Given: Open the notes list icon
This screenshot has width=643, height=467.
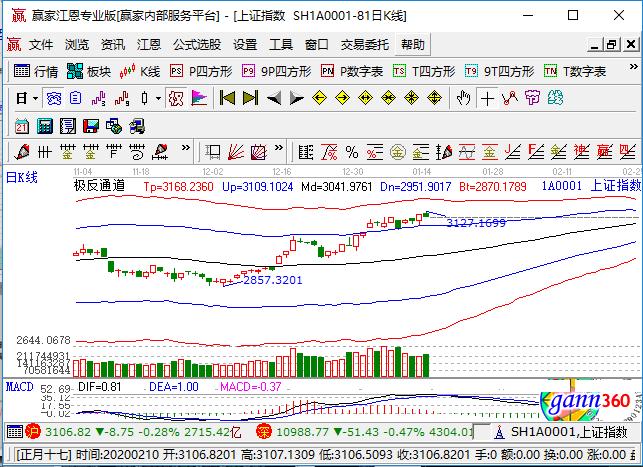Looking at the screenshot, I should coord(68,126).
